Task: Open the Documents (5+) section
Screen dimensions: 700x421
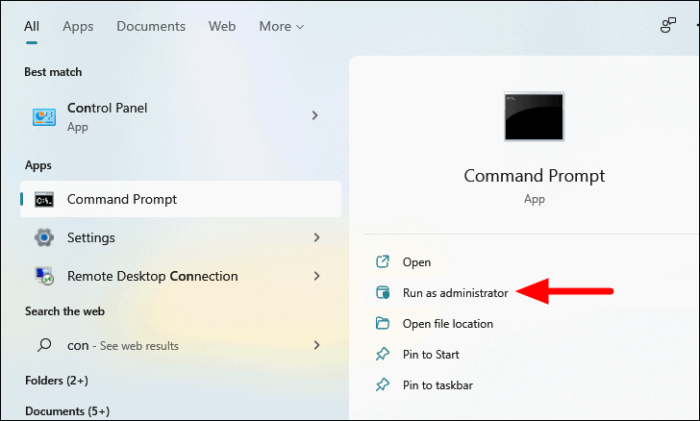Action: 67,411
